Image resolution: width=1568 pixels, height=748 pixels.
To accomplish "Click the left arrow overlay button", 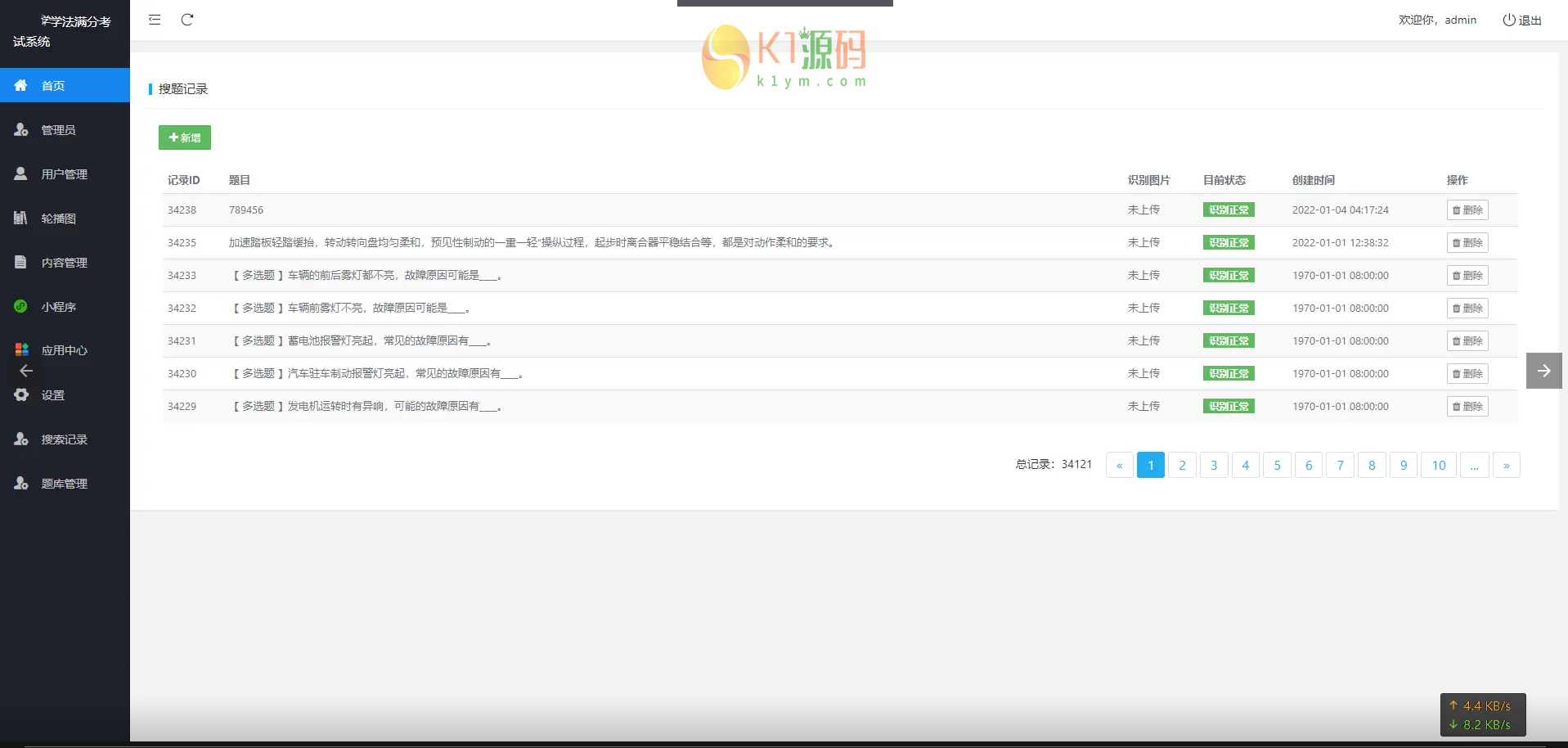I will click(26, 371).
